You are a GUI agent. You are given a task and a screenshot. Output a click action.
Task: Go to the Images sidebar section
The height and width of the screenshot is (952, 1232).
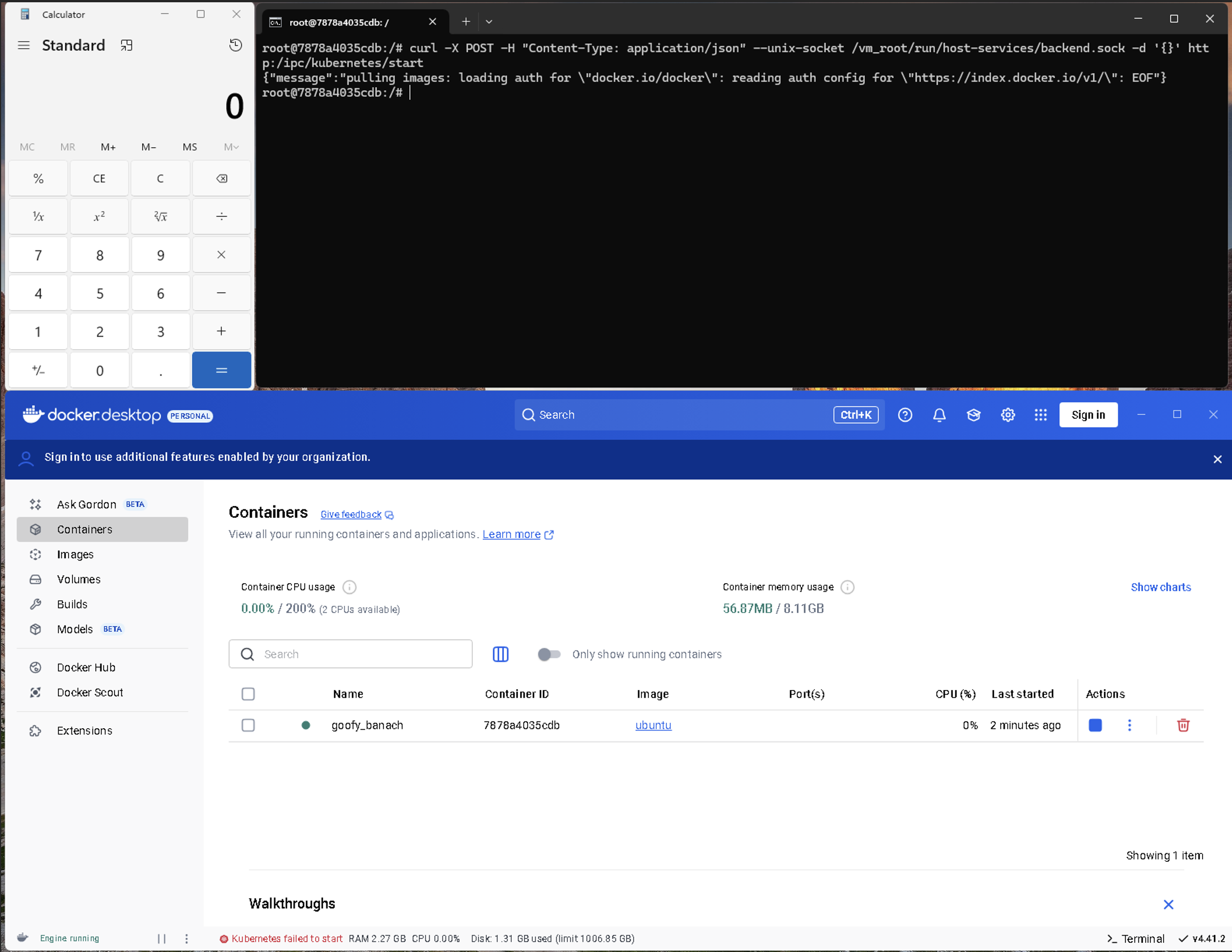pos(75,554)
